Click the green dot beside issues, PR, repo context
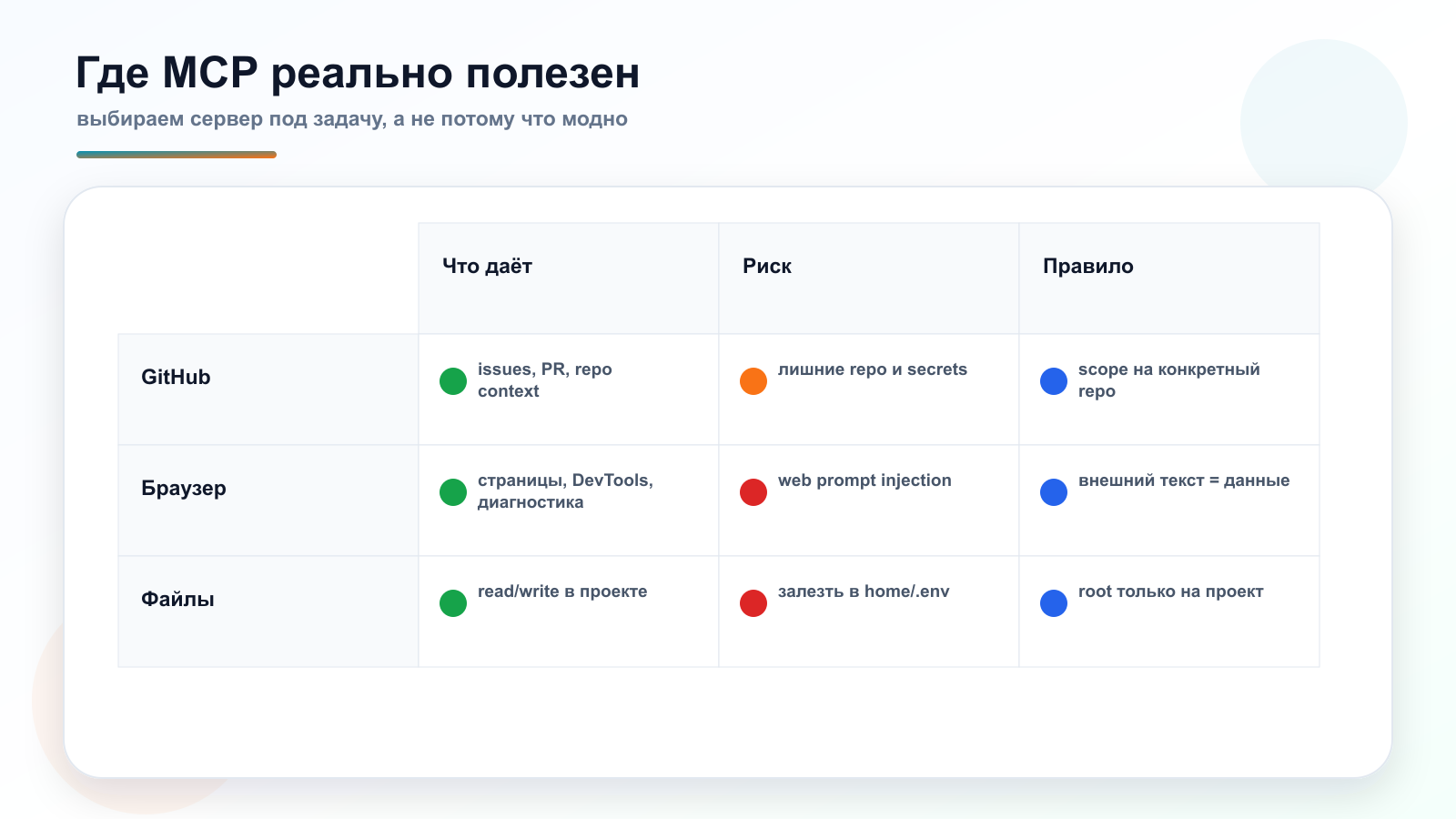 click(x=453, y=381)
